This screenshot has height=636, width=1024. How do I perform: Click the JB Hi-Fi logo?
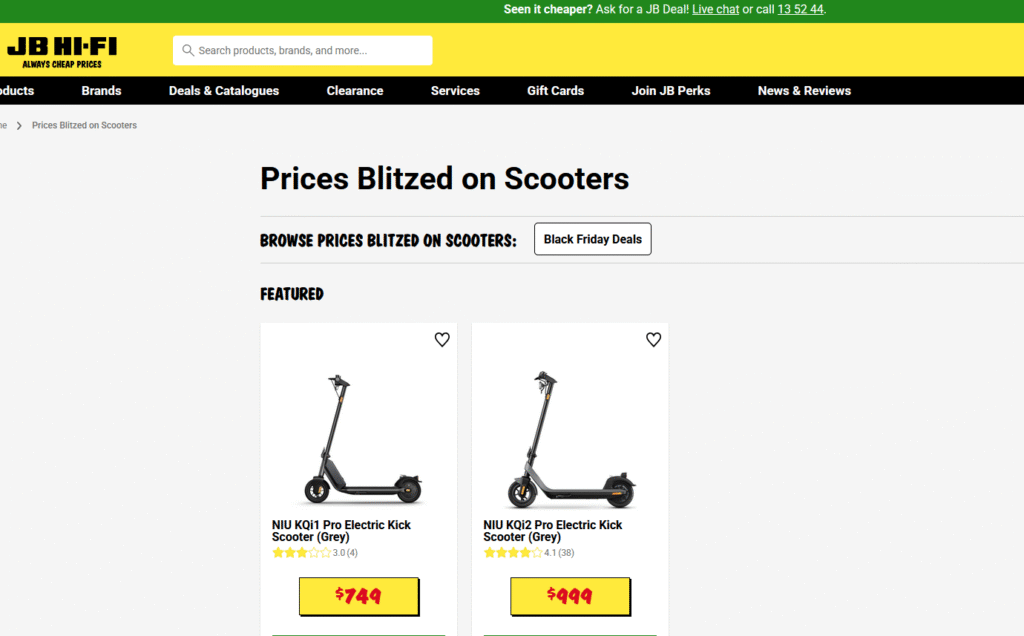(x=53, y=50)
